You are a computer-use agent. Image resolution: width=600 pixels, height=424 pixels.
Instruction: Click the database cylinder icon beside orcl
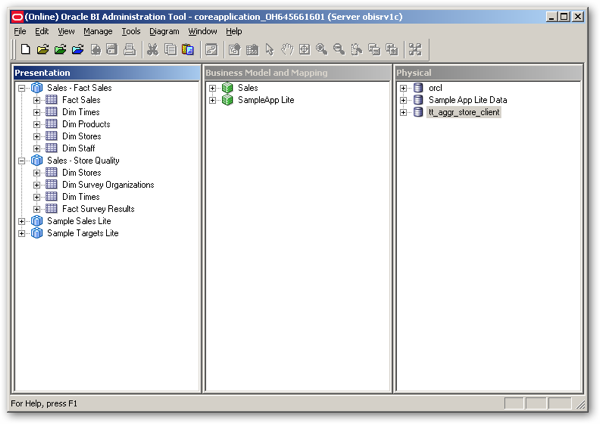pos(418,88)
